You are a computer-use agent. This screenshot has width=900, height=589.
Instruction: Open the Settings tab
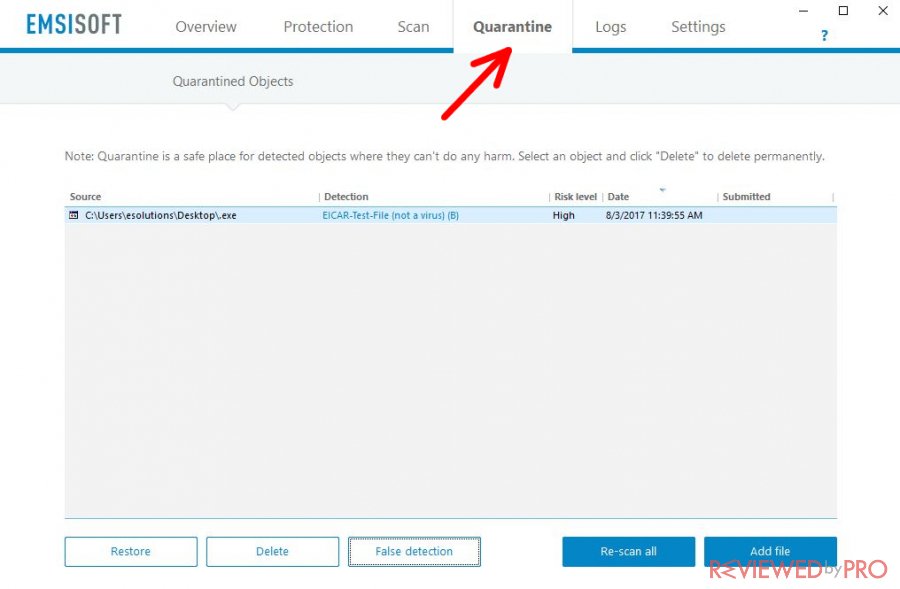698,27
